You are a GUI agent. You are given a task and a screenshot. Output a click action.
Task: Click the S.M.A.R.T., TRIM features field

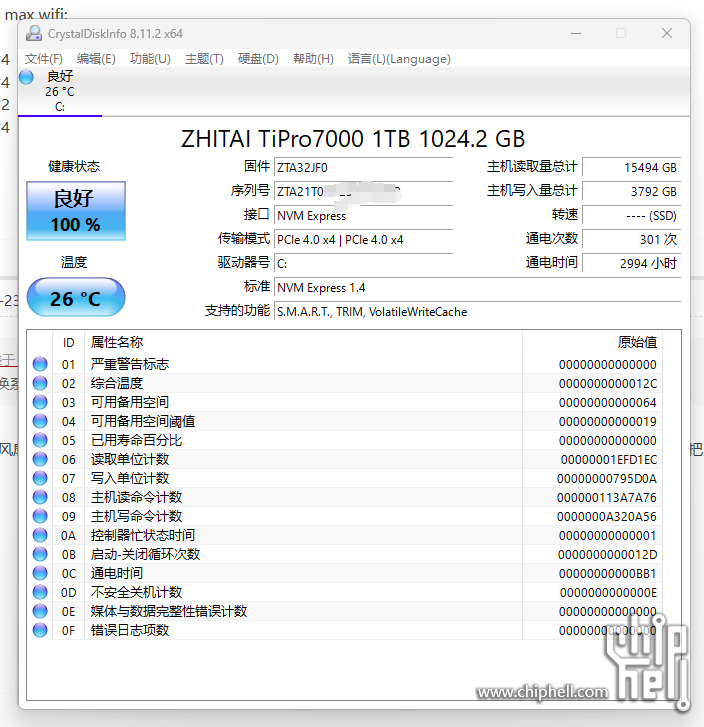(x=477, y=312)
